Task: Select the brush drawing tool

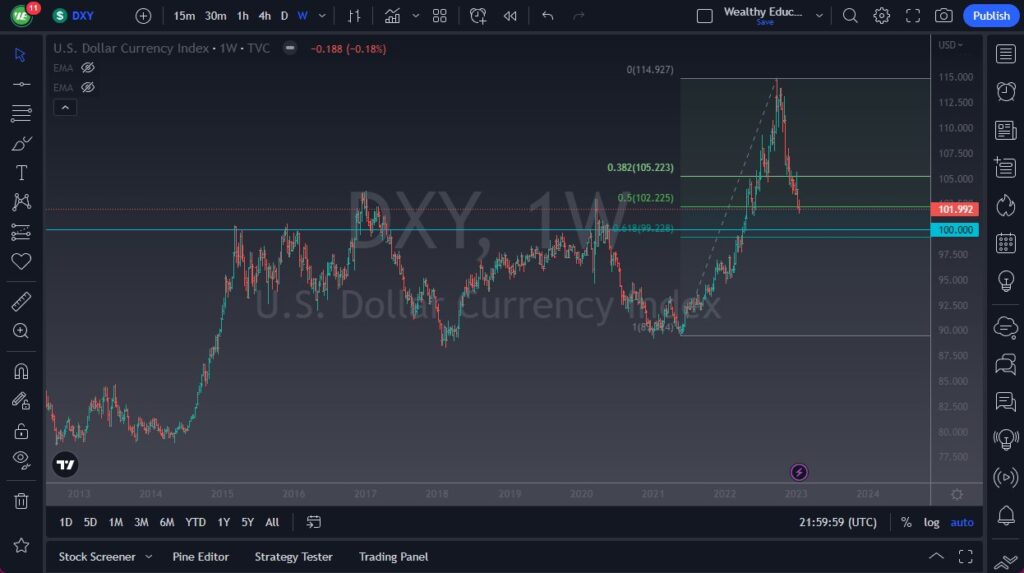Action: (21, 143)
